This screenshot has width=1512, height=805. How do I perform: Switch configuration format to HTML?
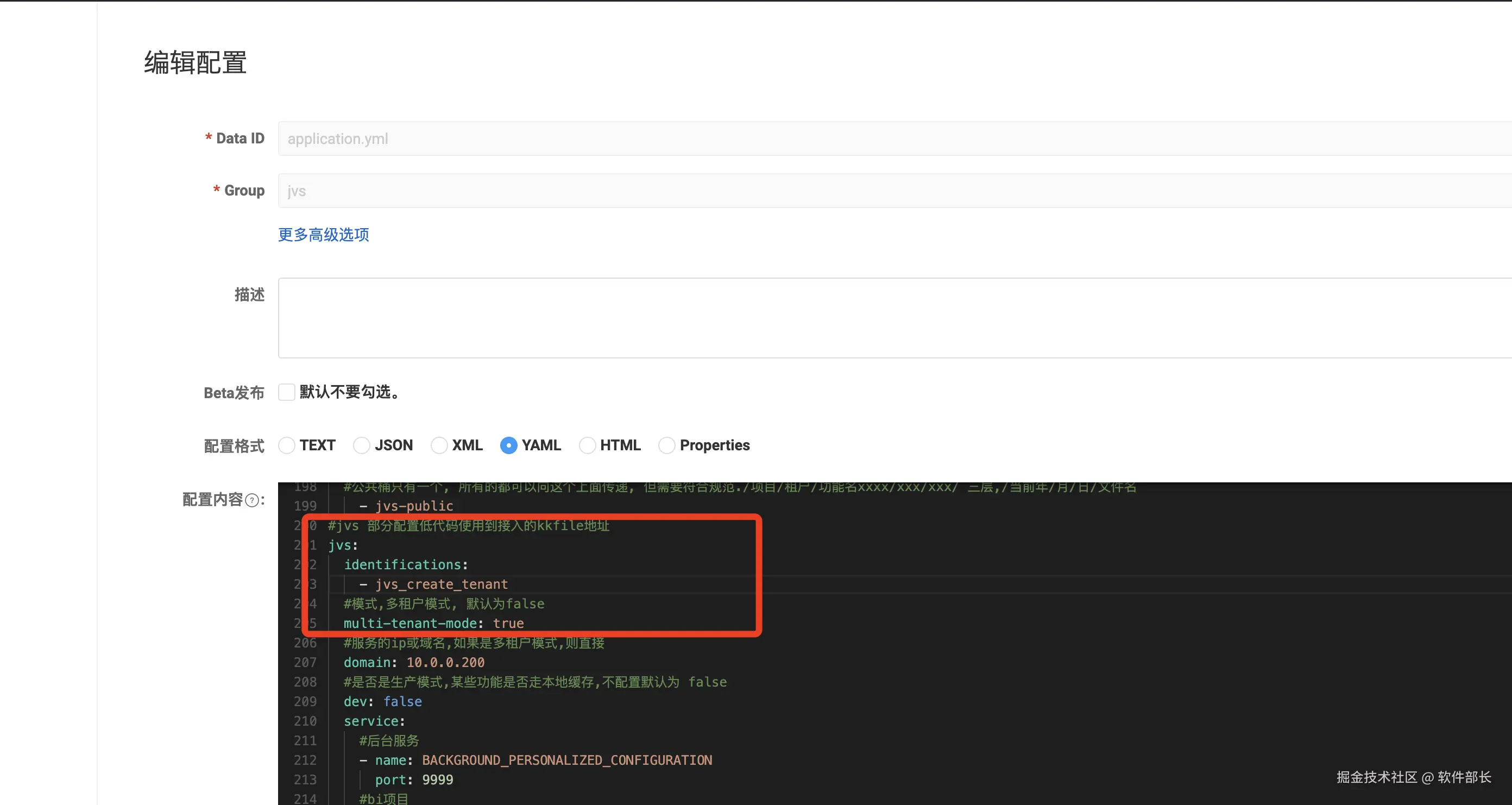[587, 445]
